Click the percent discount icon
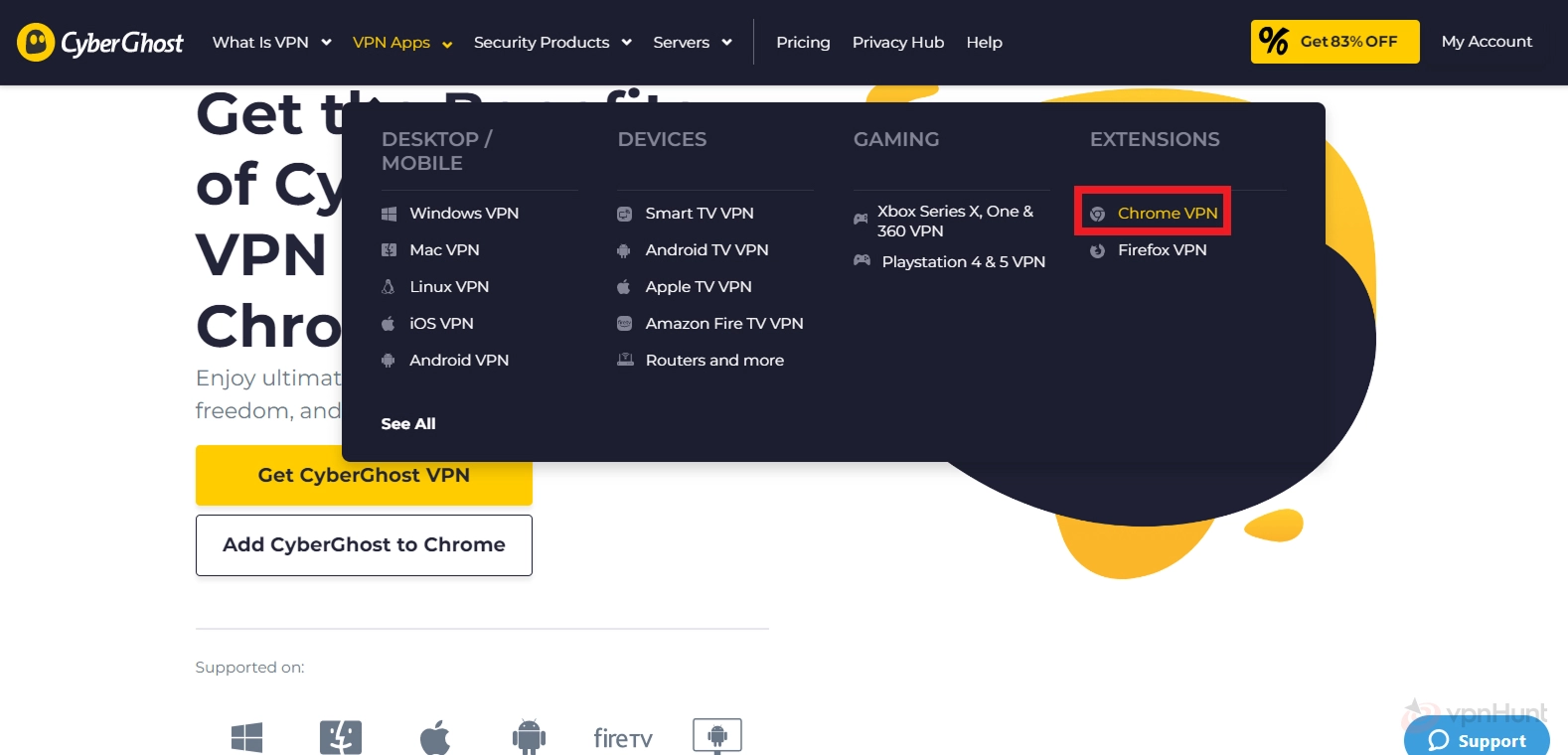The height and width of the screenshot is (755, 1568). (x=1273, y=41)
